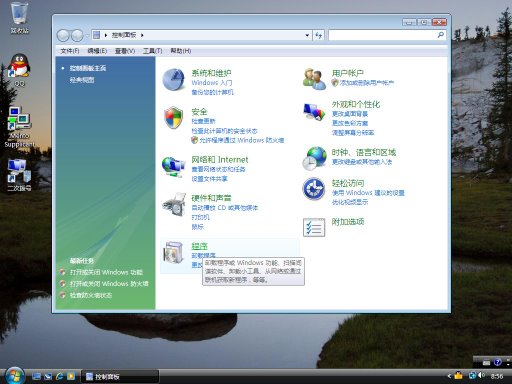Expand the address bar dropdown arrow
This screenshot has height=384, width=512.
click(307, 35)
